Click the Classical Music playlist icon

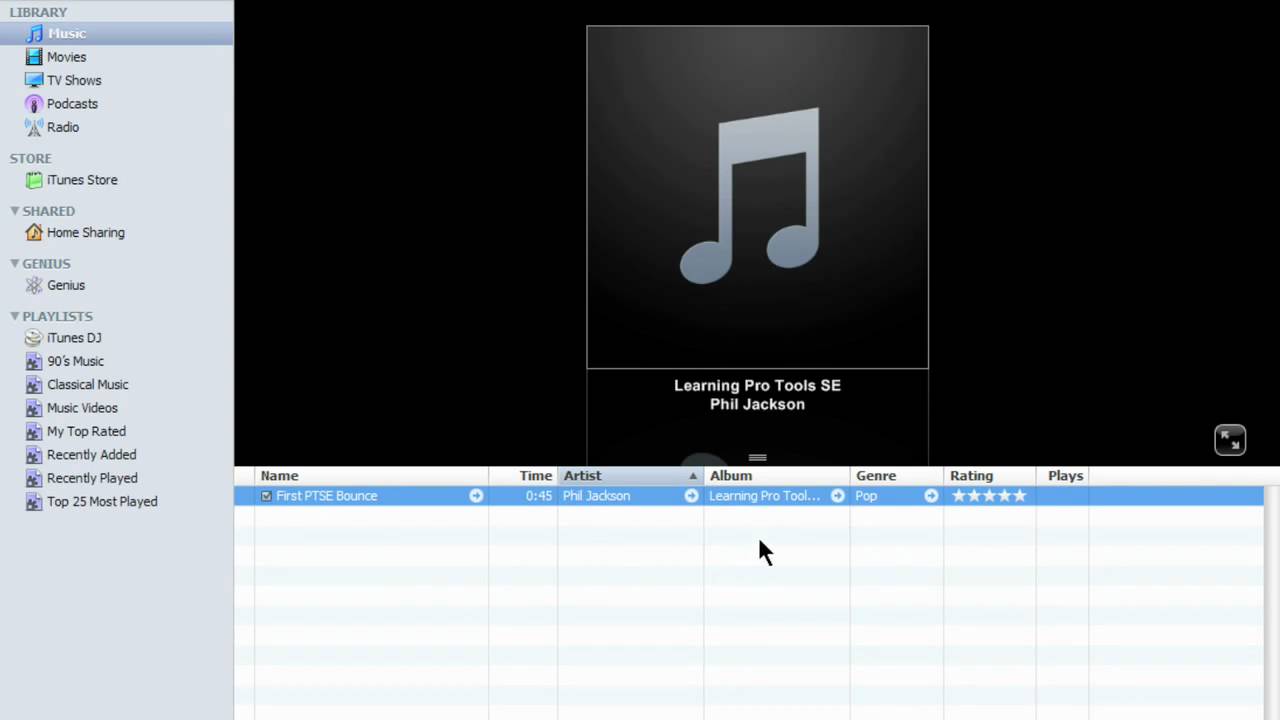(x=34, y=385)
